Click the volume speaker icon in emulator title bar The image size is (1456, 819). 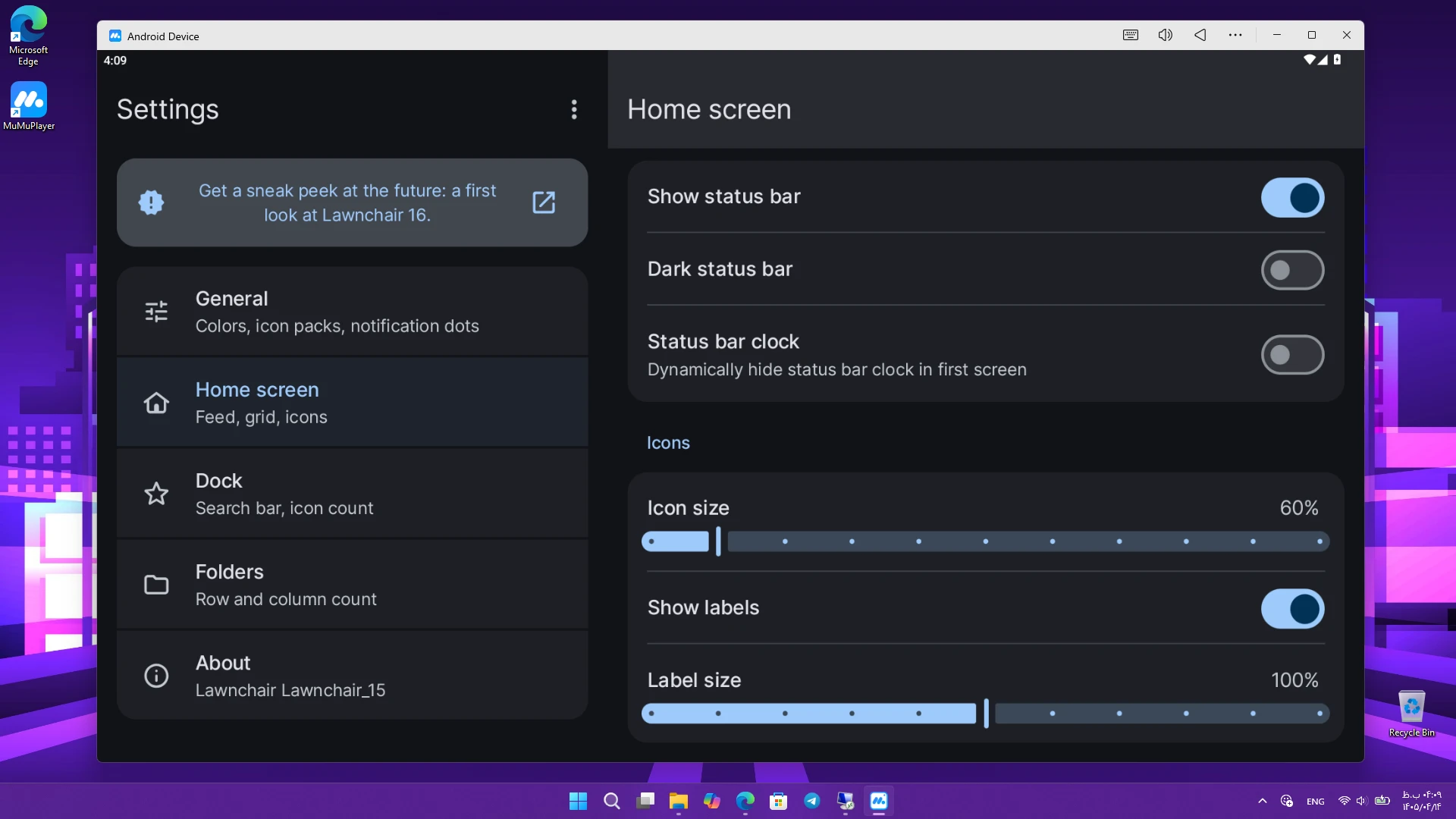(1166, 35)
